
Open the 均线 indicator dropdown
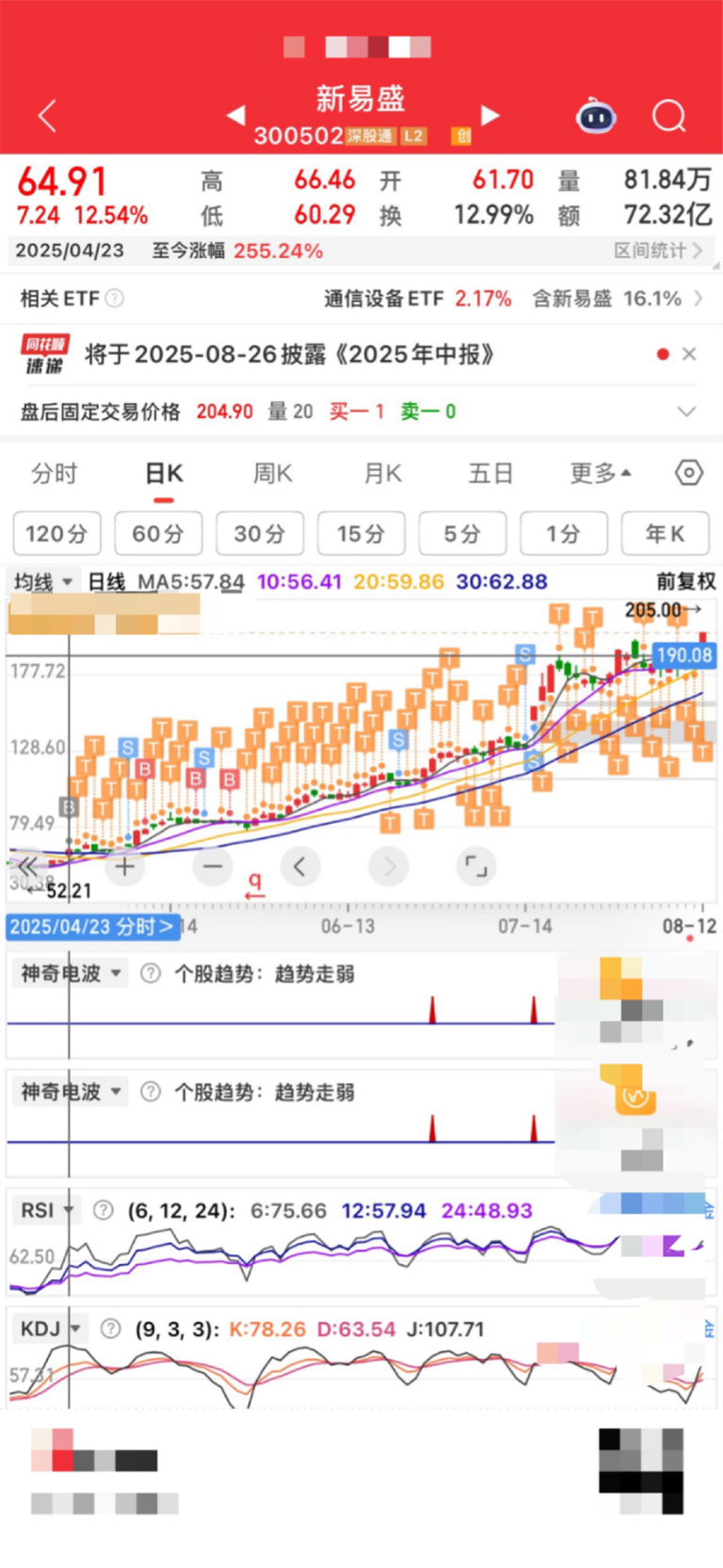(x=42, y=582)
